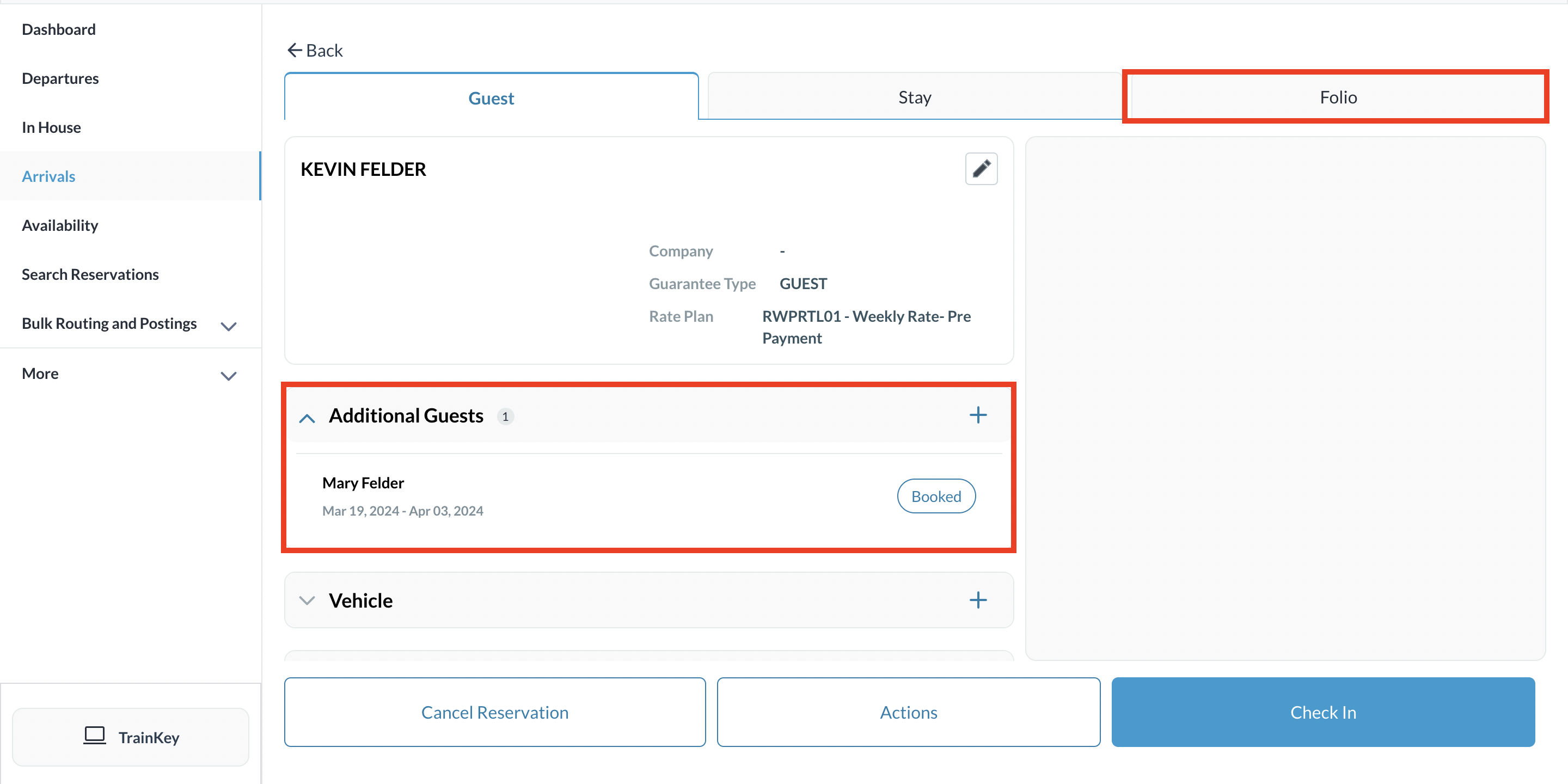The height and width of the screenshot is (784, 1568).
Task: Expand Bulk Routing and Postings menu
Action: [x=228, y=326]
